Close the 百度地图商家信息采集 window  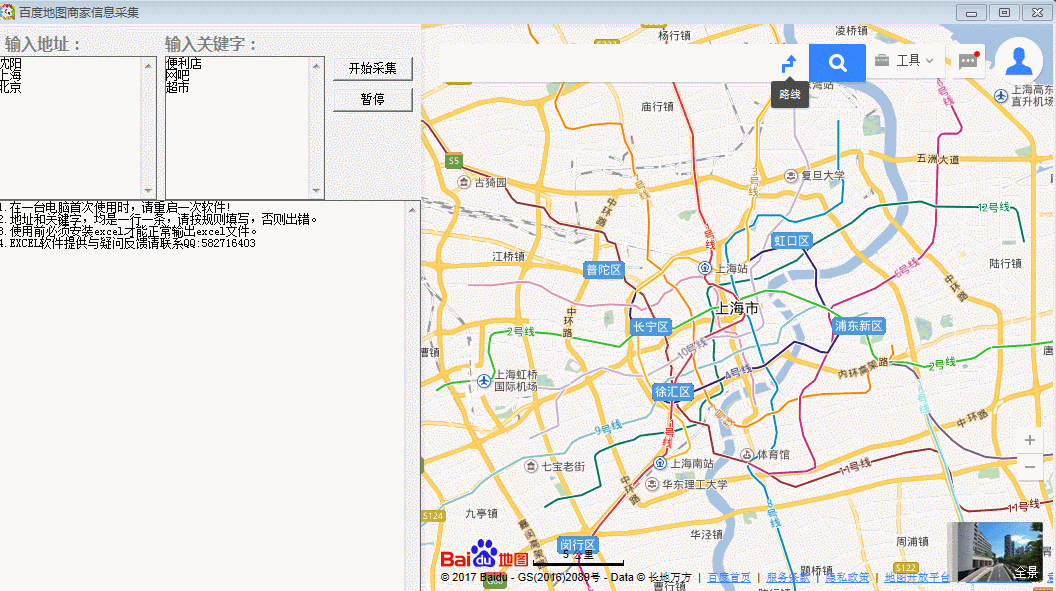1037,13
